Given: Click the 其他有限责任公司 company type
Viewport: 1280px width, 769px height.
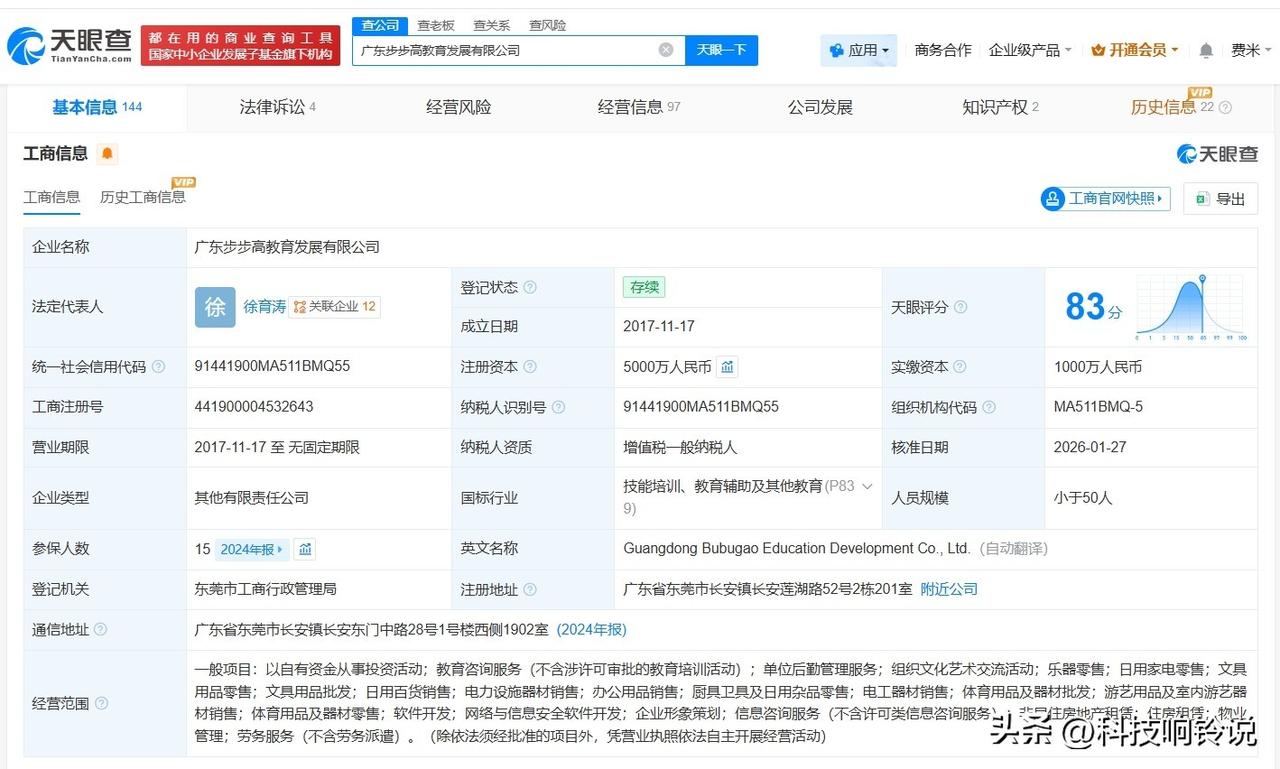Looking at the screenshot, I should [x=252, y=497].
